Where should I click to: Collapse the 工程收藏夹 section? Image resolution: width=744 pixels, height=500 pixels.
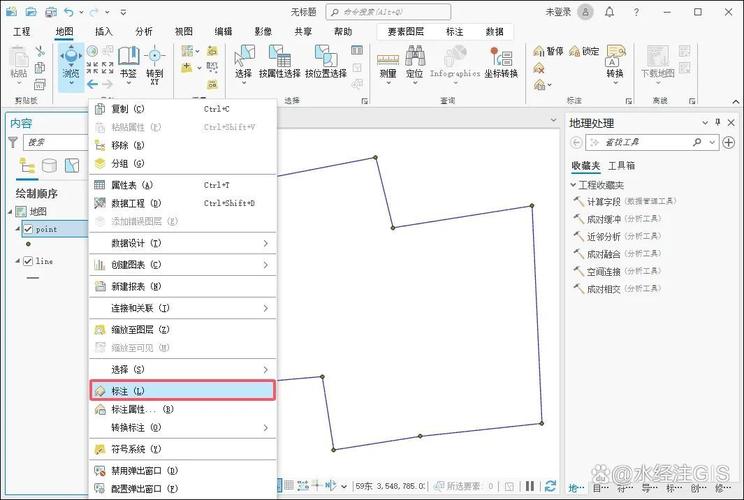pyautogui.click(x=573, y=185)
